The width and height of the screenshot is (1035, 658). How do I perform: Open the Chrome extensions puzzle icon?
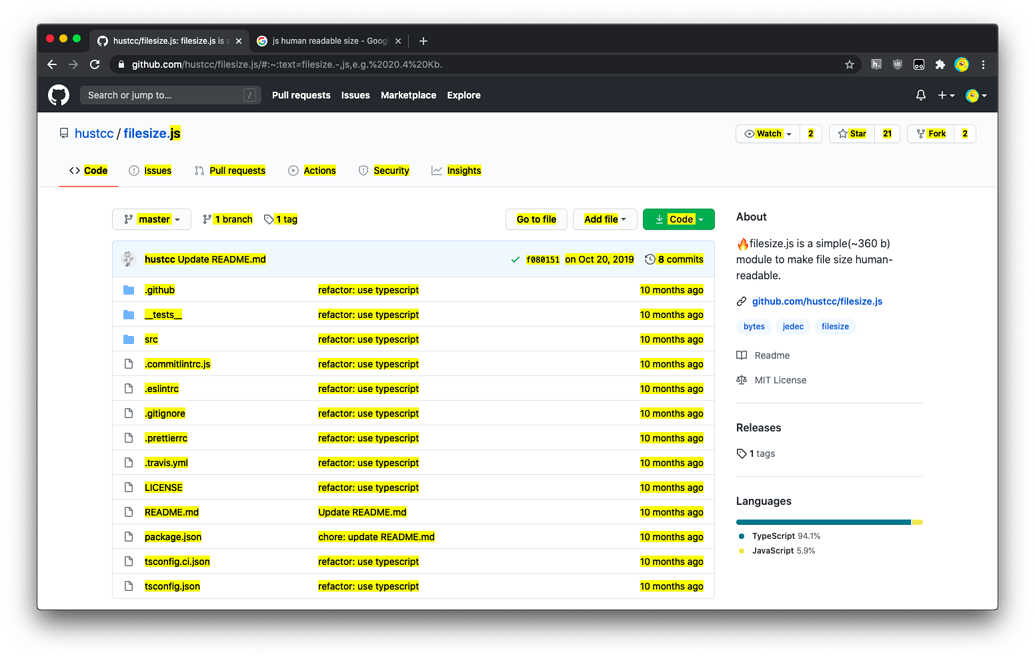[x=940, y=64]
